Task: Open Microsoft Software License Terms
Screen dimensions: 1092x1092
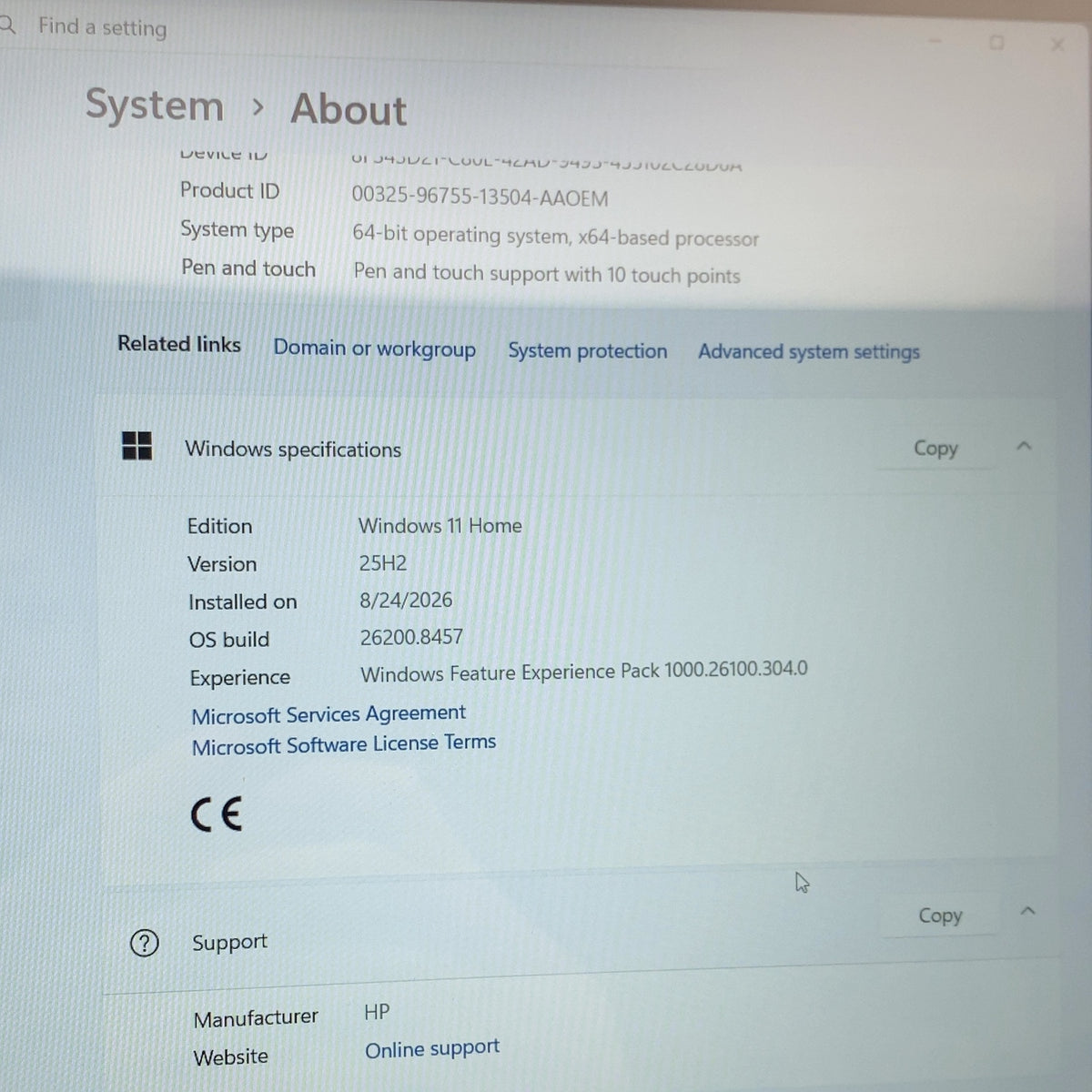Action: coord(344,744)
